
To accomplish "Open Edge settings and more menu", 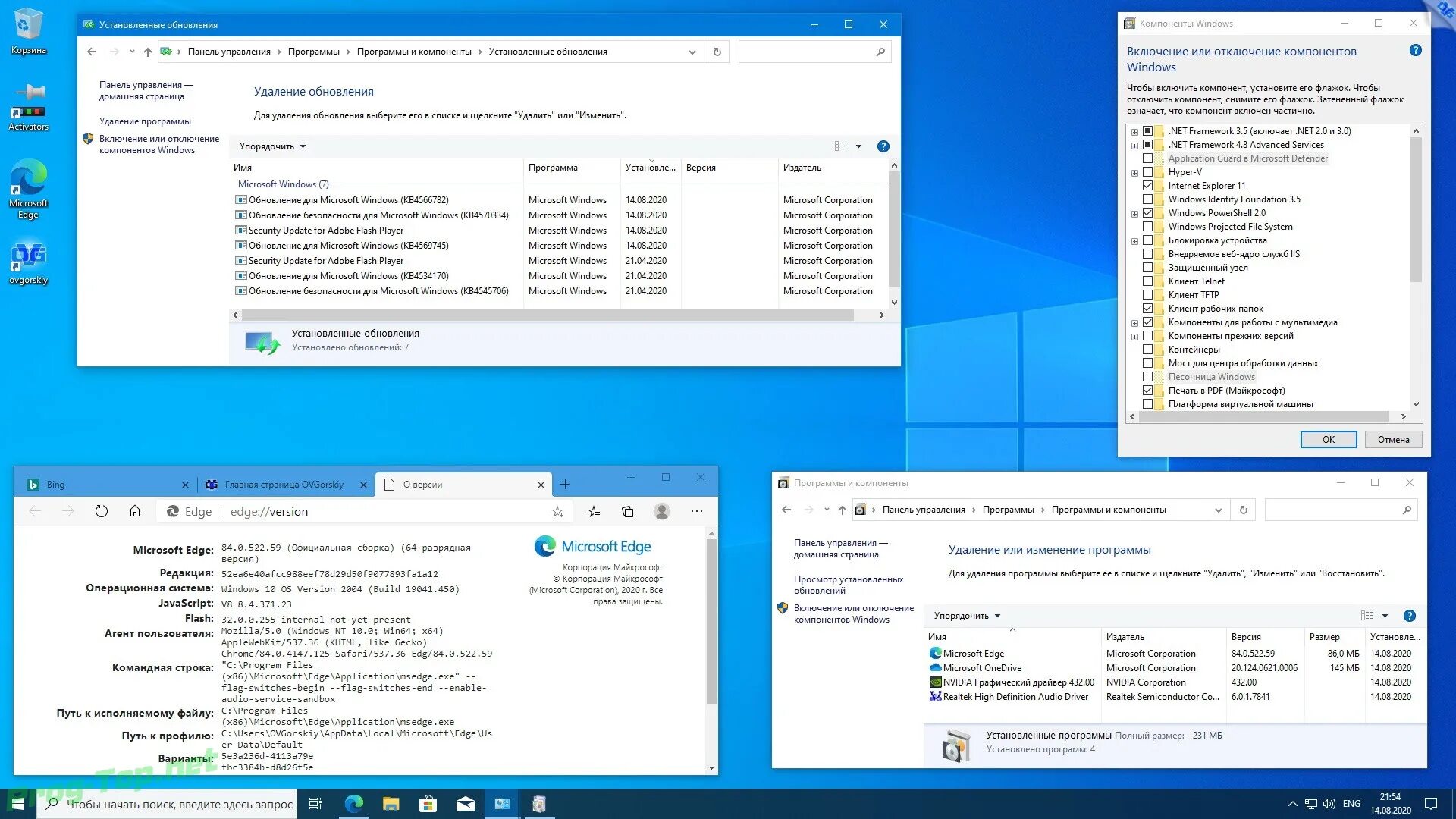I will coord(697,512).
